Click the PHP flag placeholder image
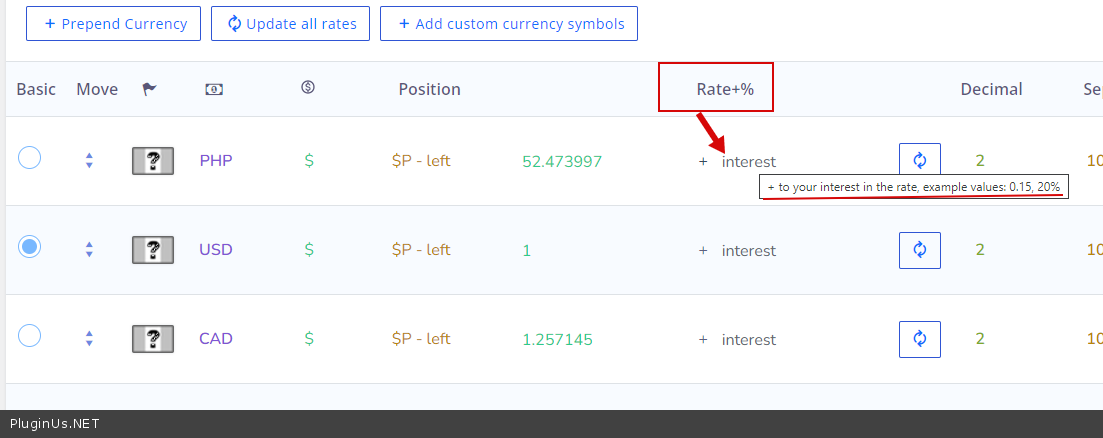 click(153, 160)
